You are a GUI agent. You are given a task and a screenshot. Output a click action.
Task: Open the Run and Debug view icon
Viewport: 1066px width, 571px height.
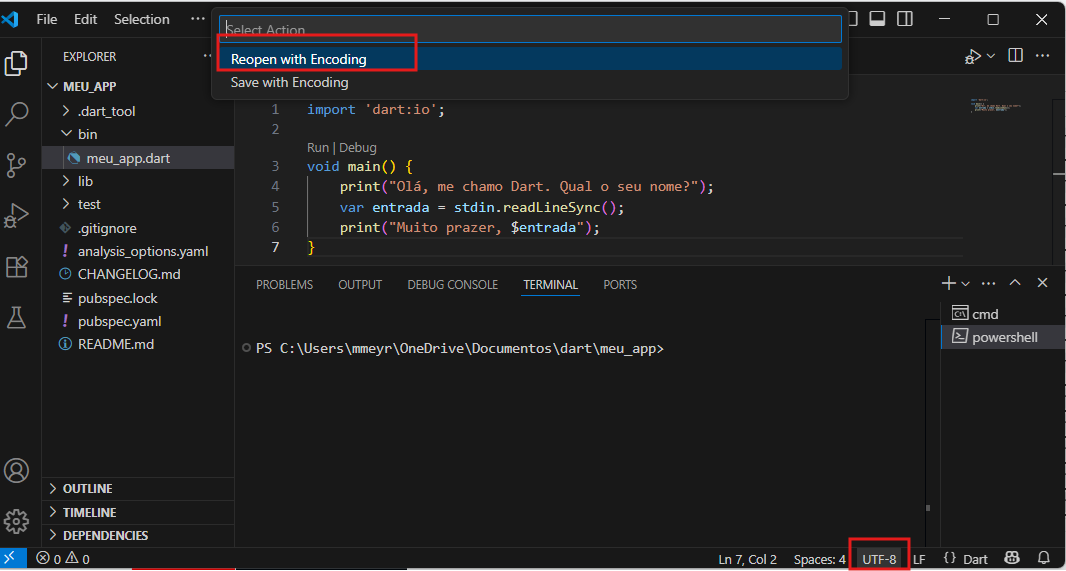[16, 216]
